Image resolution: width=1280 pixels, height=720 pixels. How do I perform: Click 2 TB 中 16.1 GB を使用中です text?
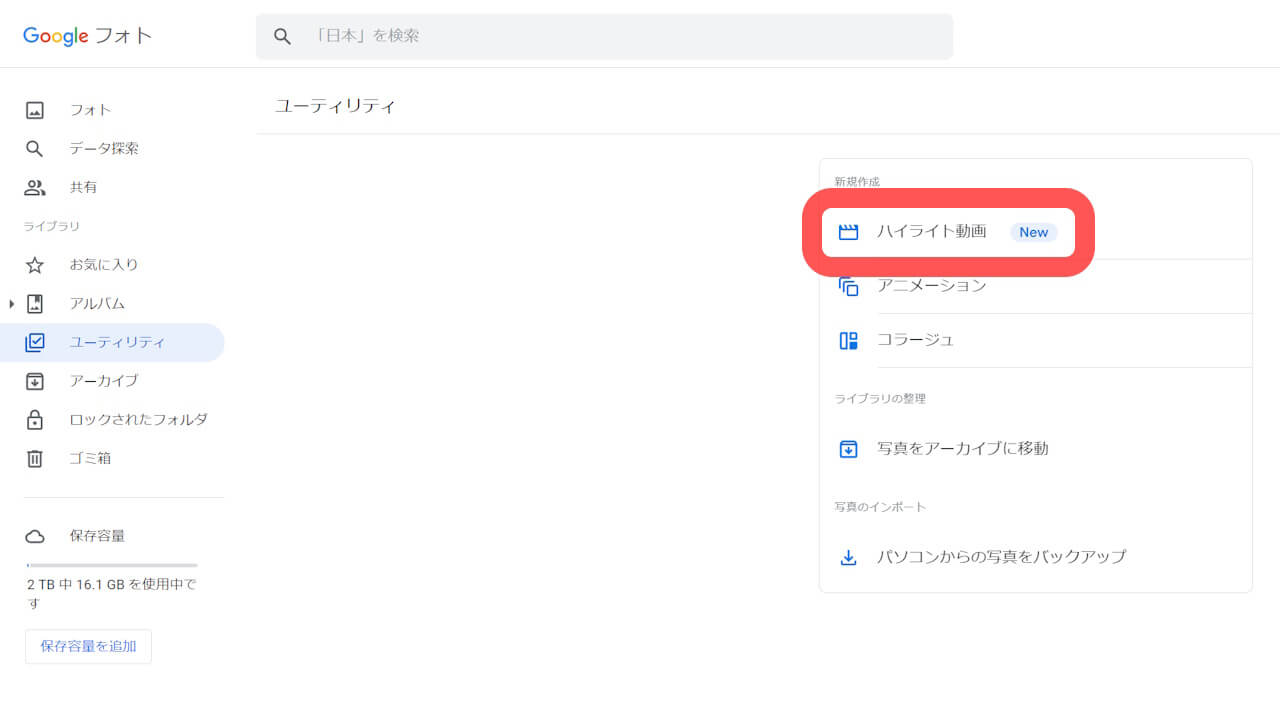pyautogui.click(x=112, y=593)
